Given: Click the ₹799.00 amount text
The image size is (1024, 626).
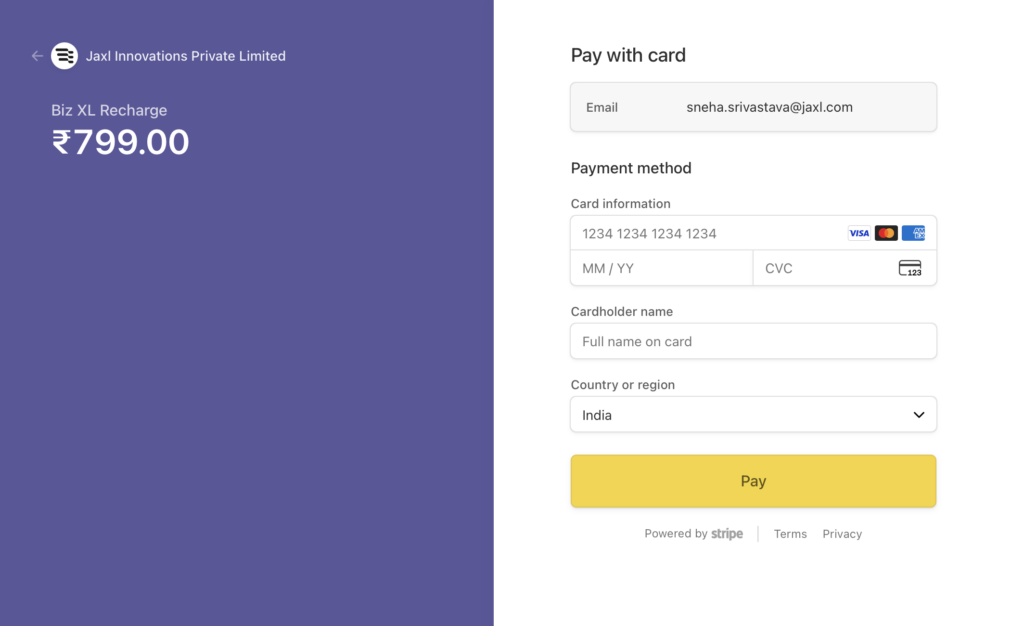Looking at the screenshot, I should [x=120, y=142].
